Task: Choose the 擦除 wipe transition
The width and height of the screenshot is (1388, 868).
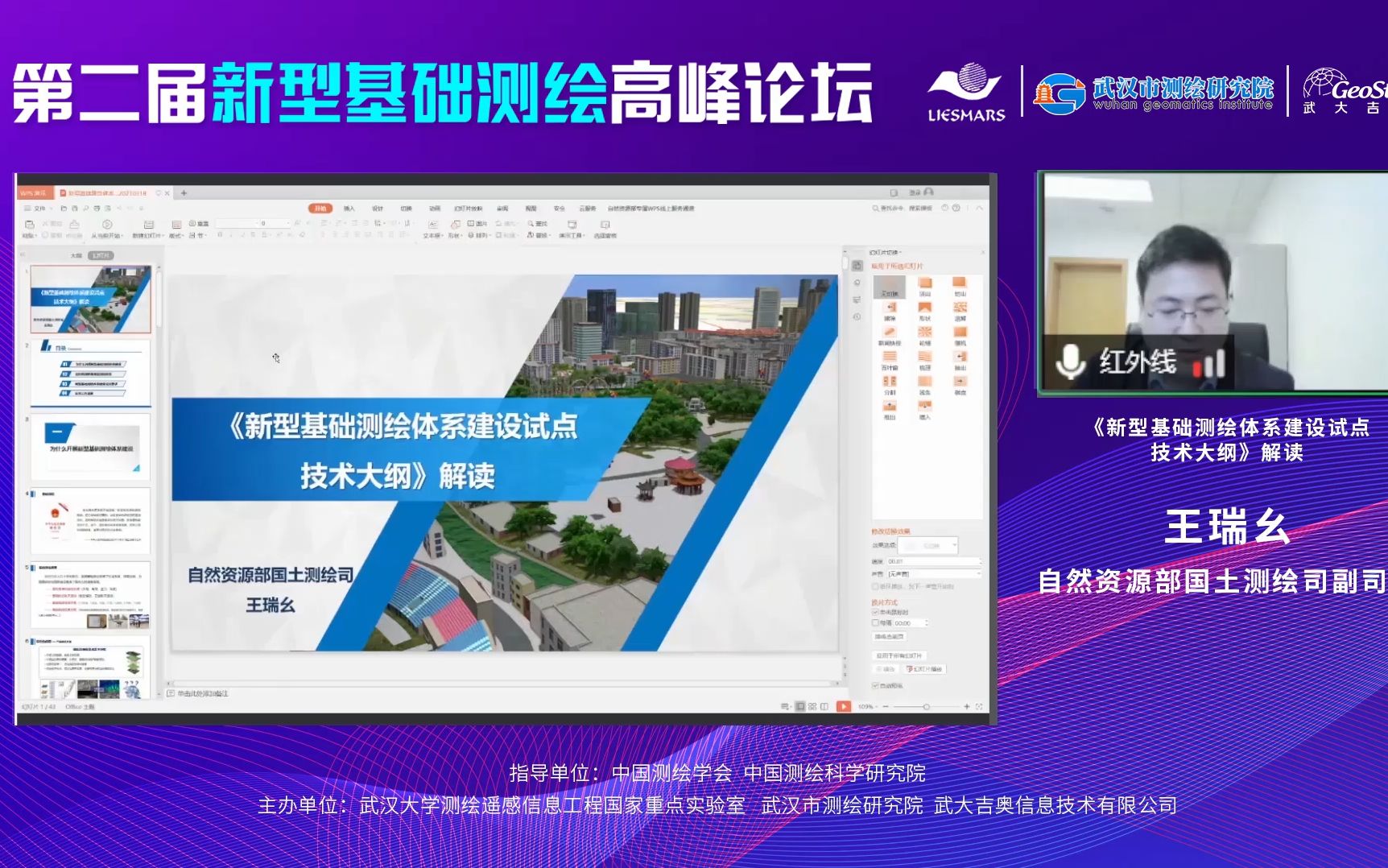Action: coord(890,312)
